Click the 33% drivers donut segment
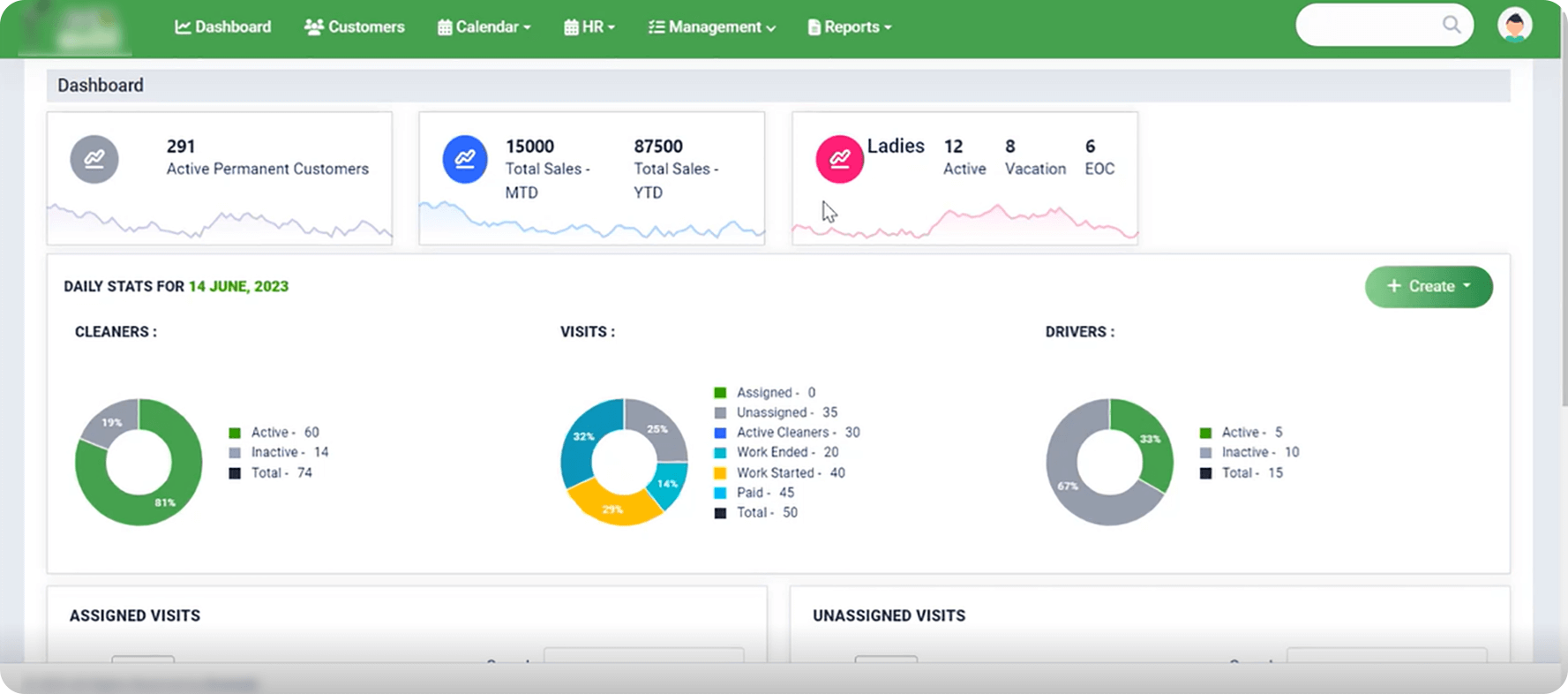This screenshot has height=694, width=1568. click(1150, 440)
